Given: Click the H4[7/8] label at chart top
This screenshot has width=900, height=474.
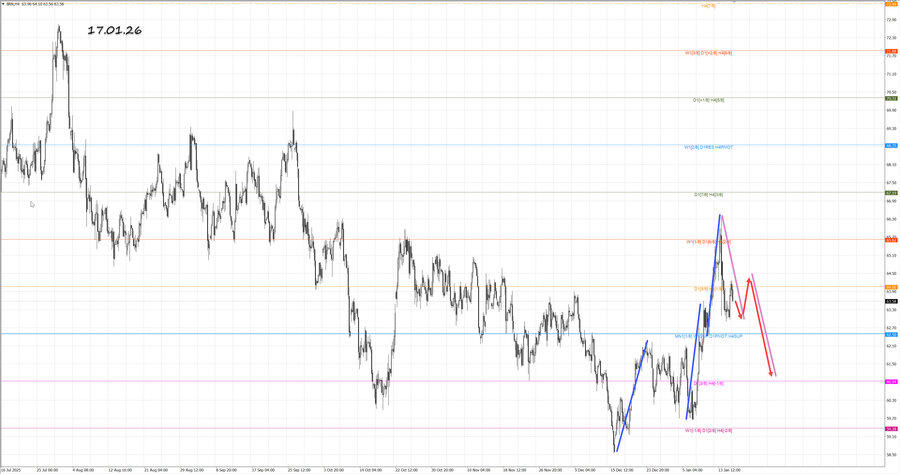Looking at the screenshot, I should click(x=708, y=6).
